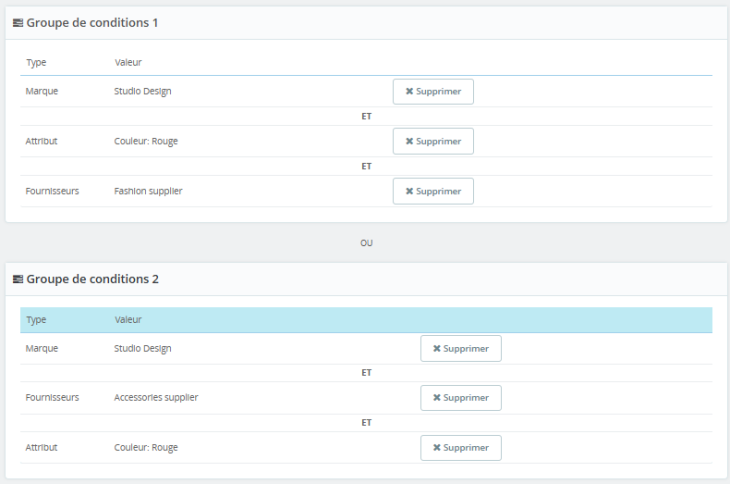Viewport: 730px width, 484px height.
Task: Click the Fournisseurs type cell in group 1
Action: [52, 191]
